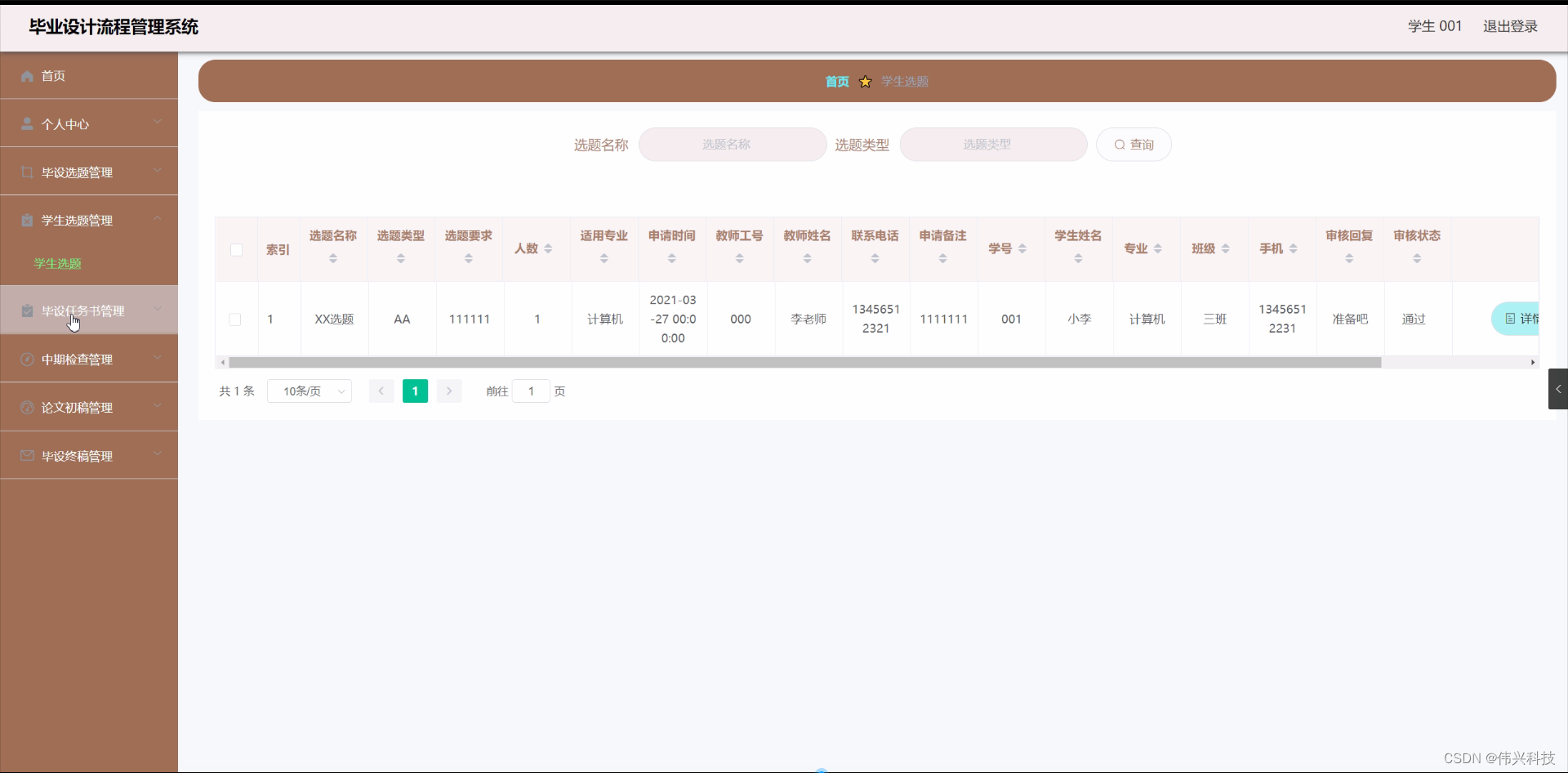The height and width of the screenshot is (773, 1568).
Task: Click the 毕设选题管理 document icon
Action: pos(27,172)
